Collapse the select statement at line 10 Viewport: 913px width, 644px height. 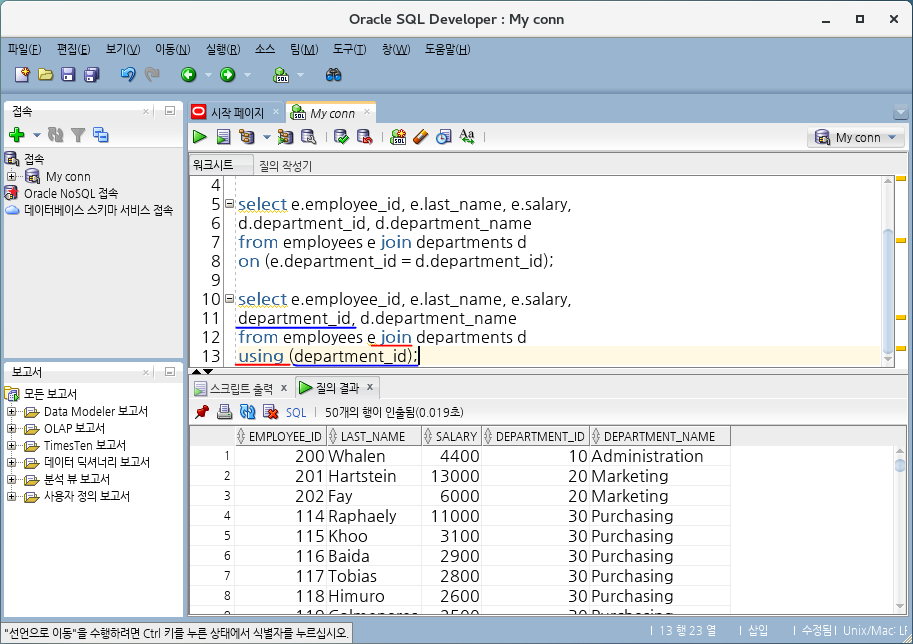(x=229, y=299)
